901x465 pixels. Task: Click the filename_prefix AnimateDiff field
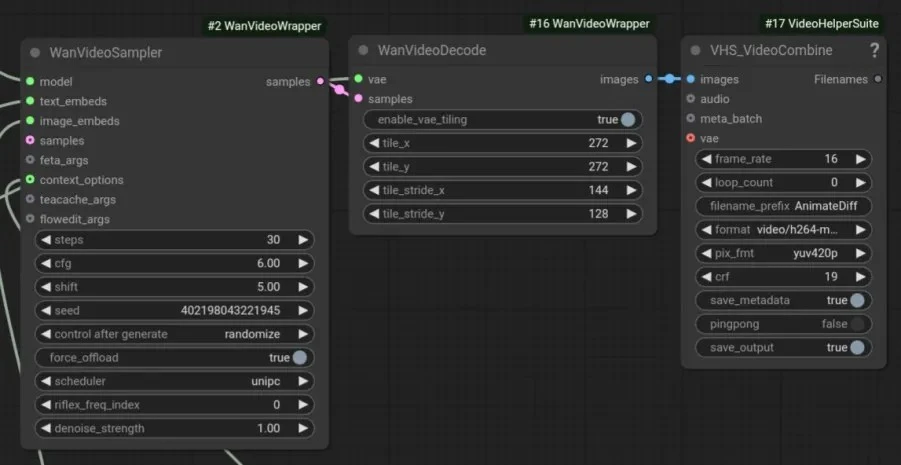point(783,206)
